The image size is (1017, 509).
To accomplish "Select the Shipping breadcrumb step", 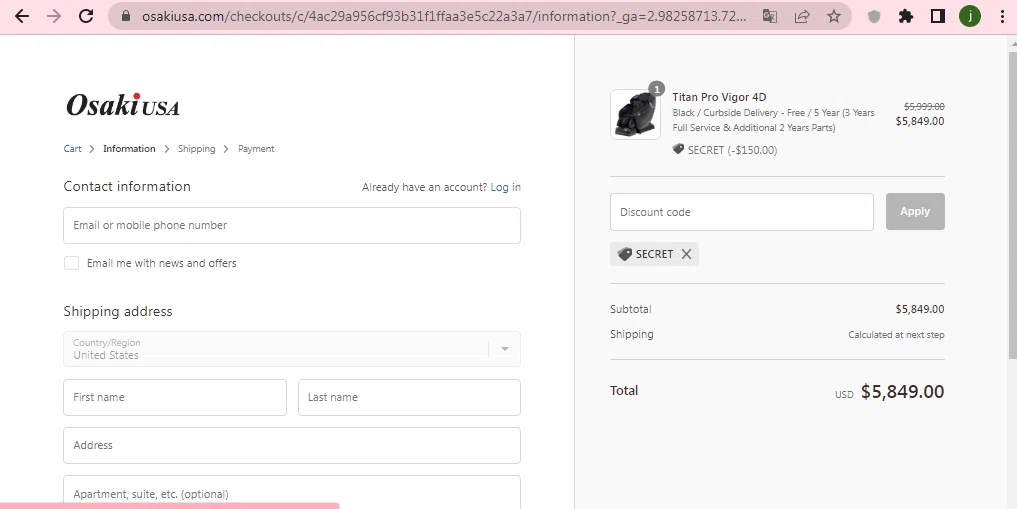I will tap(197, 148).
